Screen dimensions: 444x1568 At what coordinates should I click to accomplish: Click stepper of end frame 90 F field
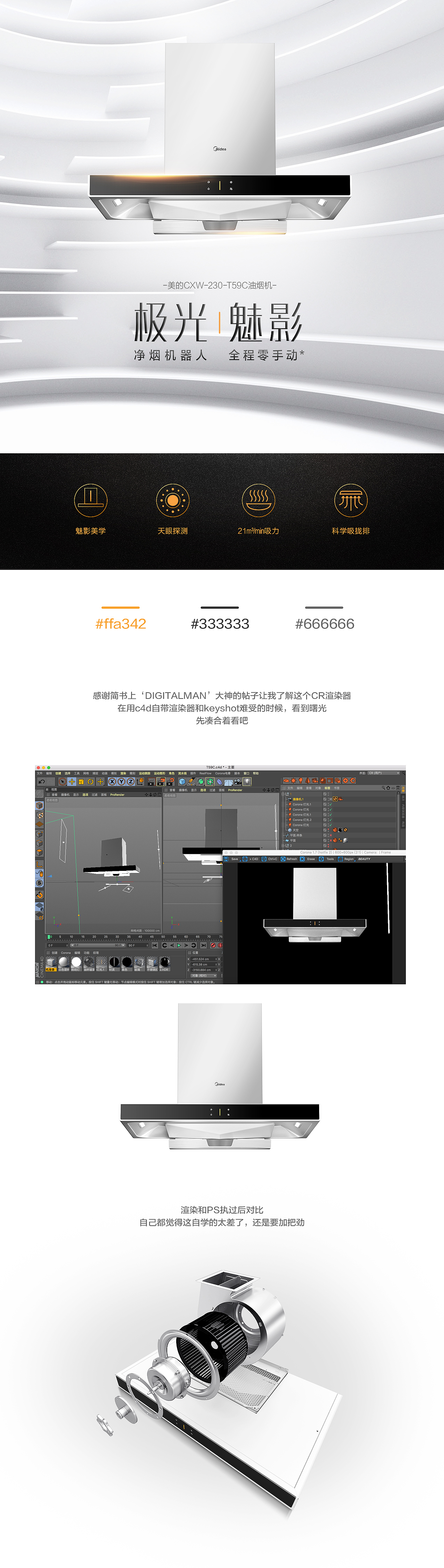[x=148, y=945]
